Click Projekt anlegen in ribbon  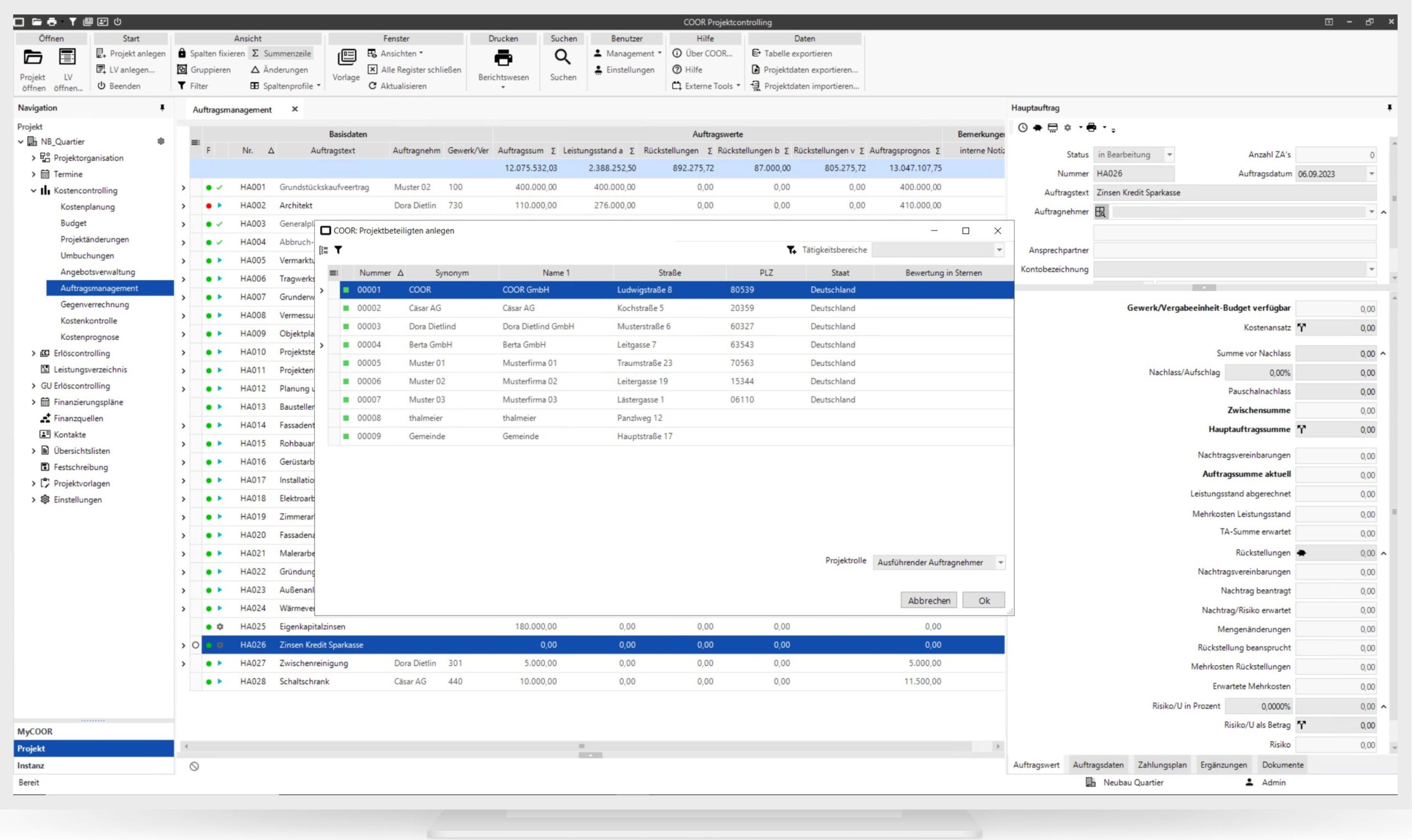(131, 53)
